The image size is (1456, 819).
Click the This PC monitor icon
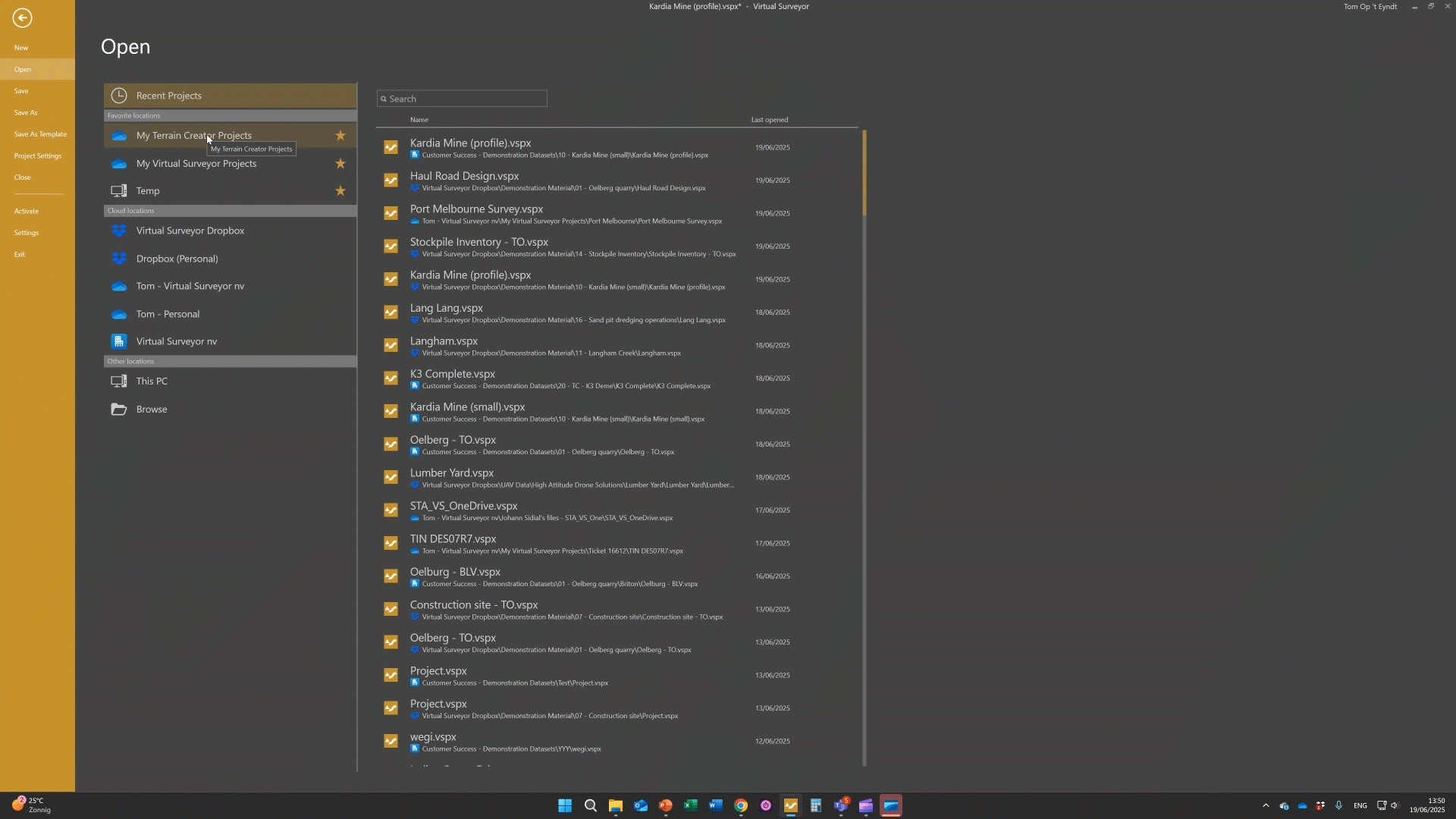119,381
